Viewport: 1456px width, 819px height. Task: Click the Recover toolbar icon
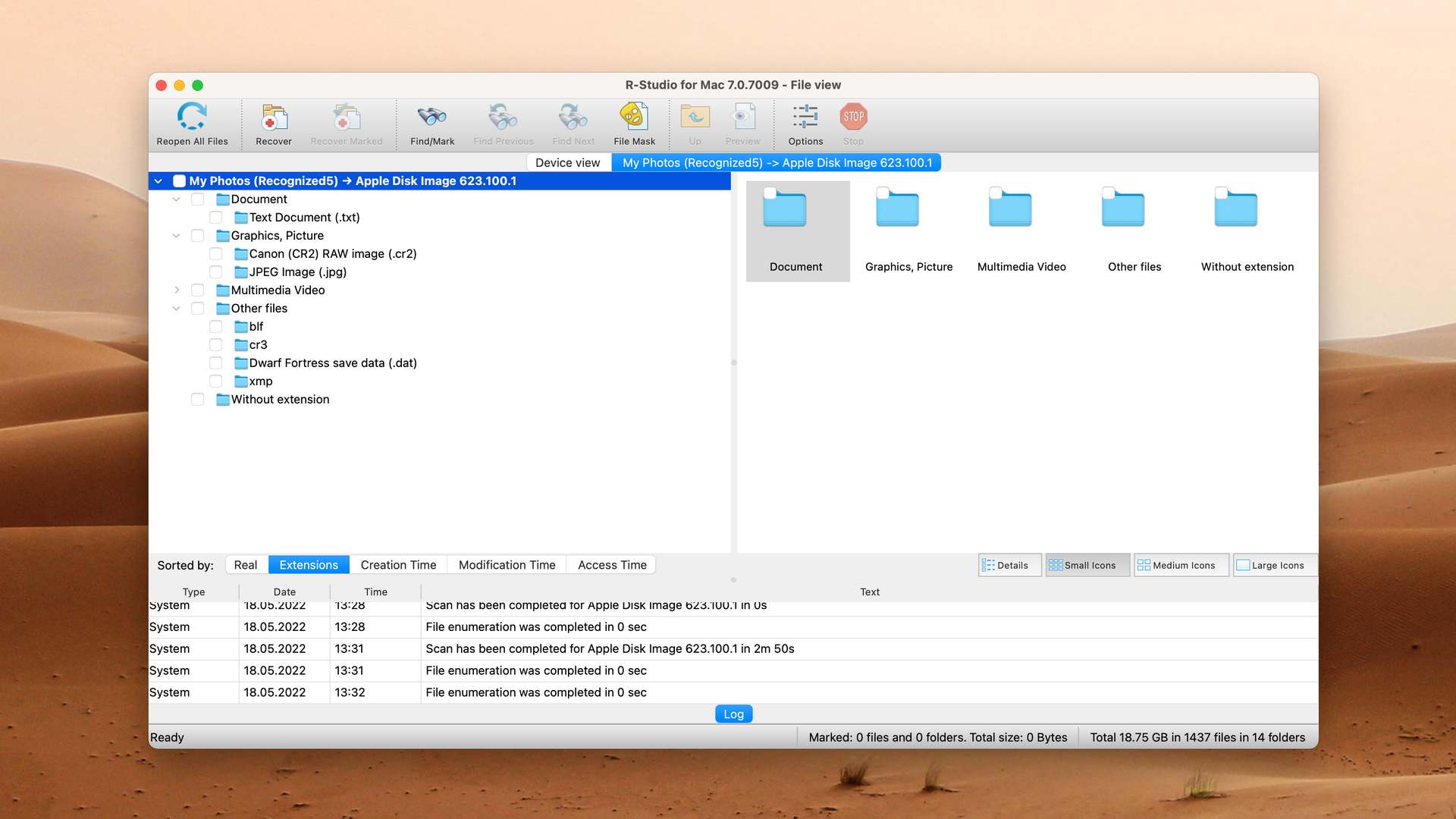pos(273,124)
